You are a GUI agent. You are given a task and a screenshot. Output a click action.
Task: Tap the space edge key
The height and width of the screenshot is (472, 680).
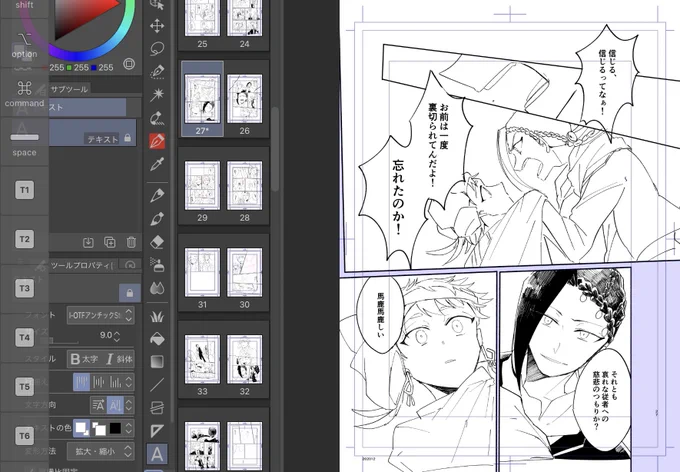(24, 142)
